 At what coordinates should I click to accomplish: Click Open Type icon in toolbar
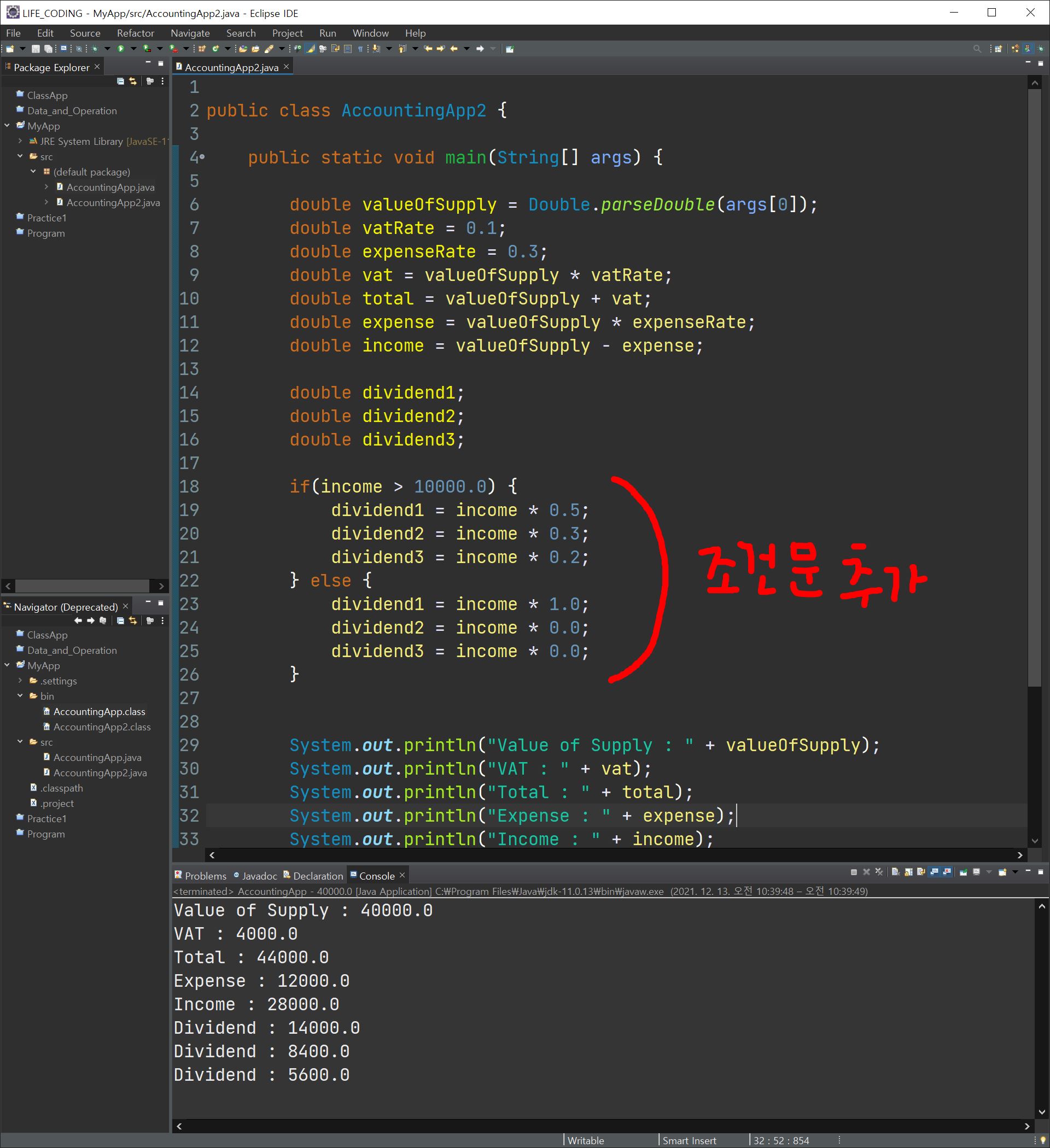click(x=243, y=49)
